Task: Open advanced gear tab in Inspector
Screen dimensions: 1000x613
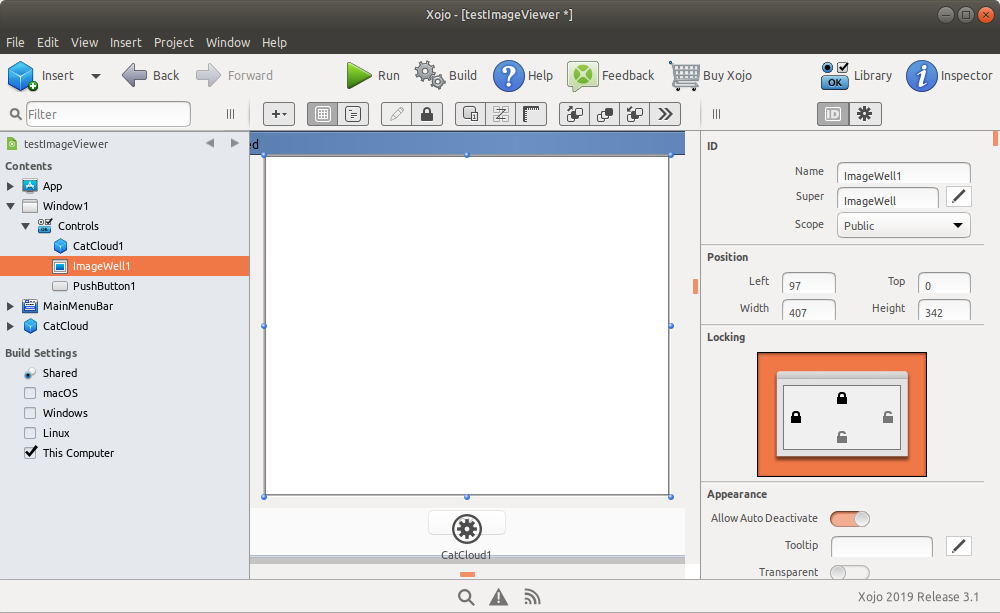Action: (865, 114)
